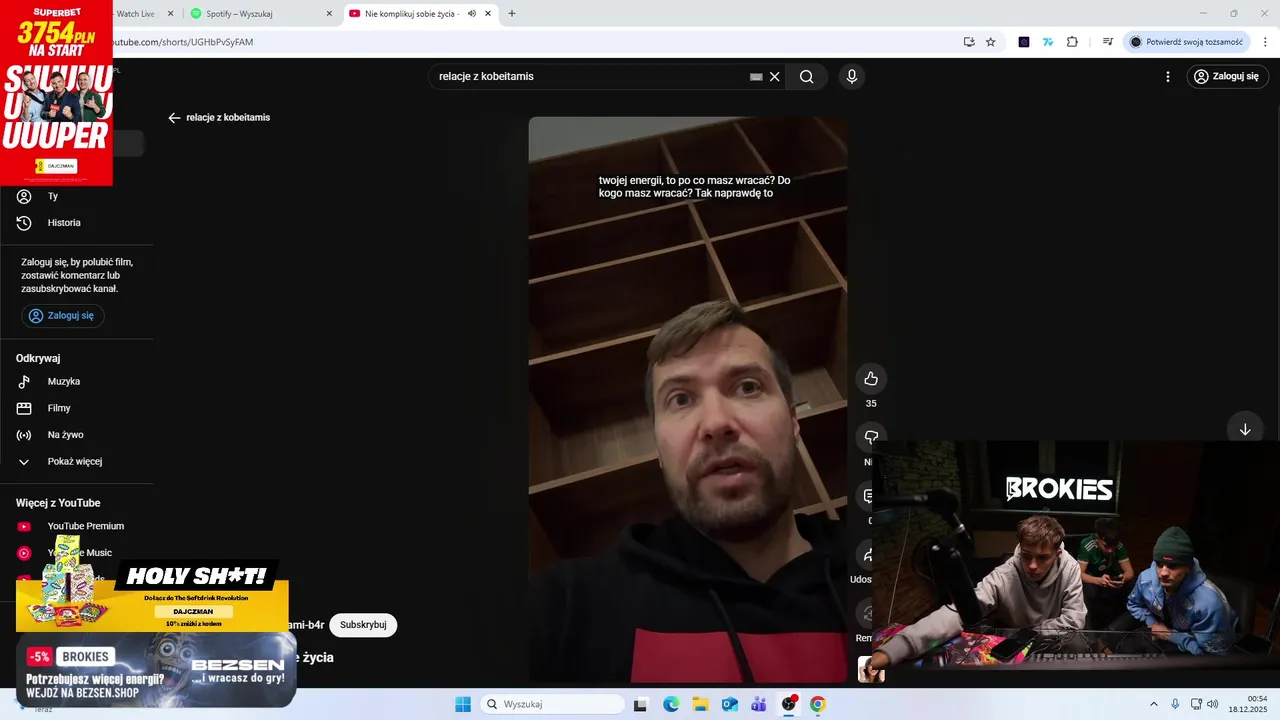This screenshot has width=1280, height=720.
Task: Bookmark this page with star icon
Action: [x=990, y=42]
